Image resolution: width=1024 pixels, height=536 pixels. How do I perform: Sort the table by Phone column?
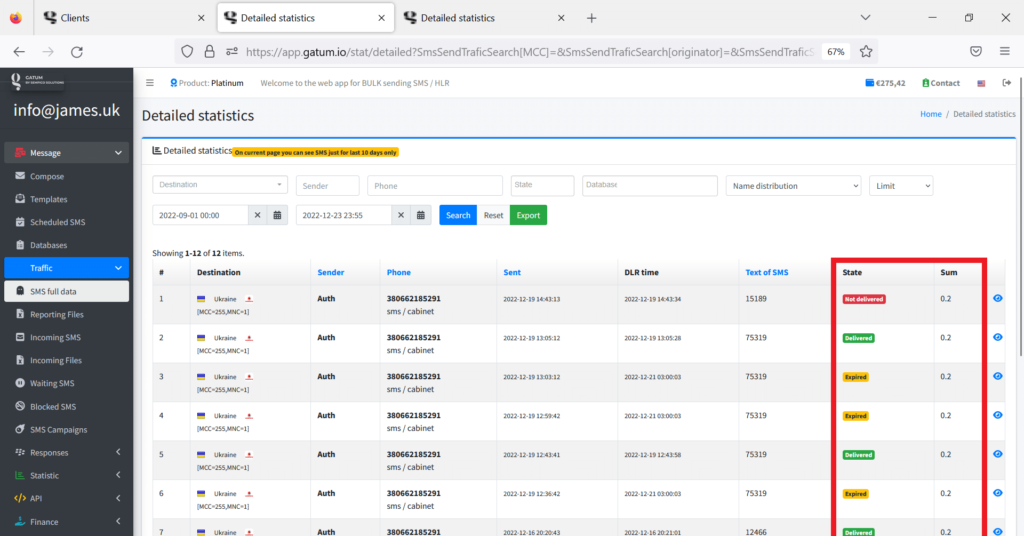point(398,272)
